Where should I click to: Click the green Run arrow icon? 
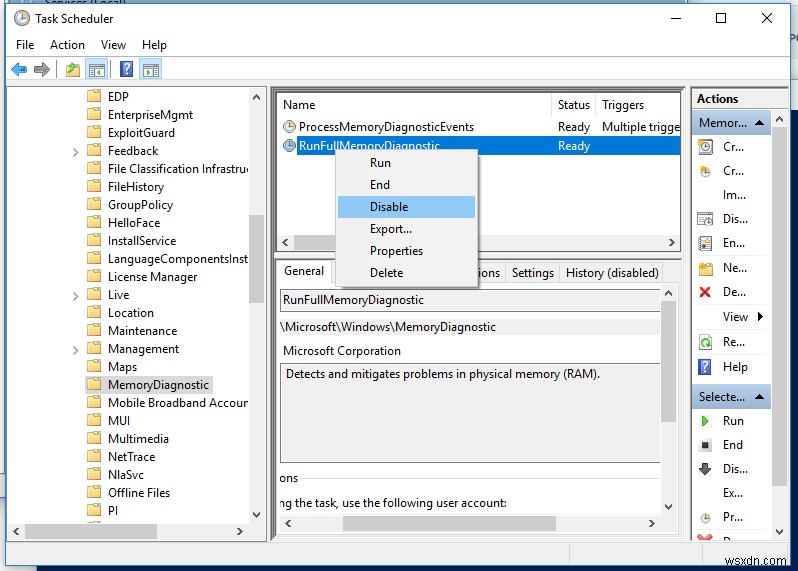(705, 421)
